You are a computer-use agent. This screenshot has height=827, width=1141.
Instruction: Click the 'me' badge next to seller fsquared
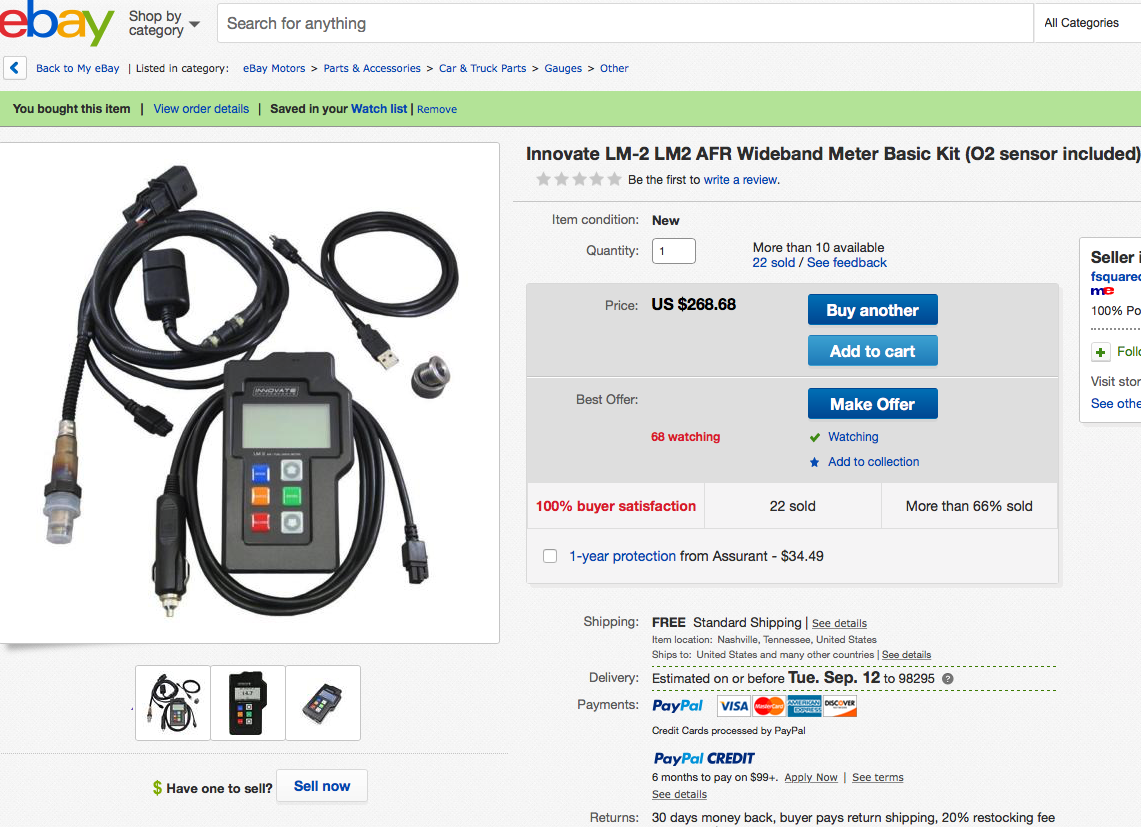coord(1104,290)
